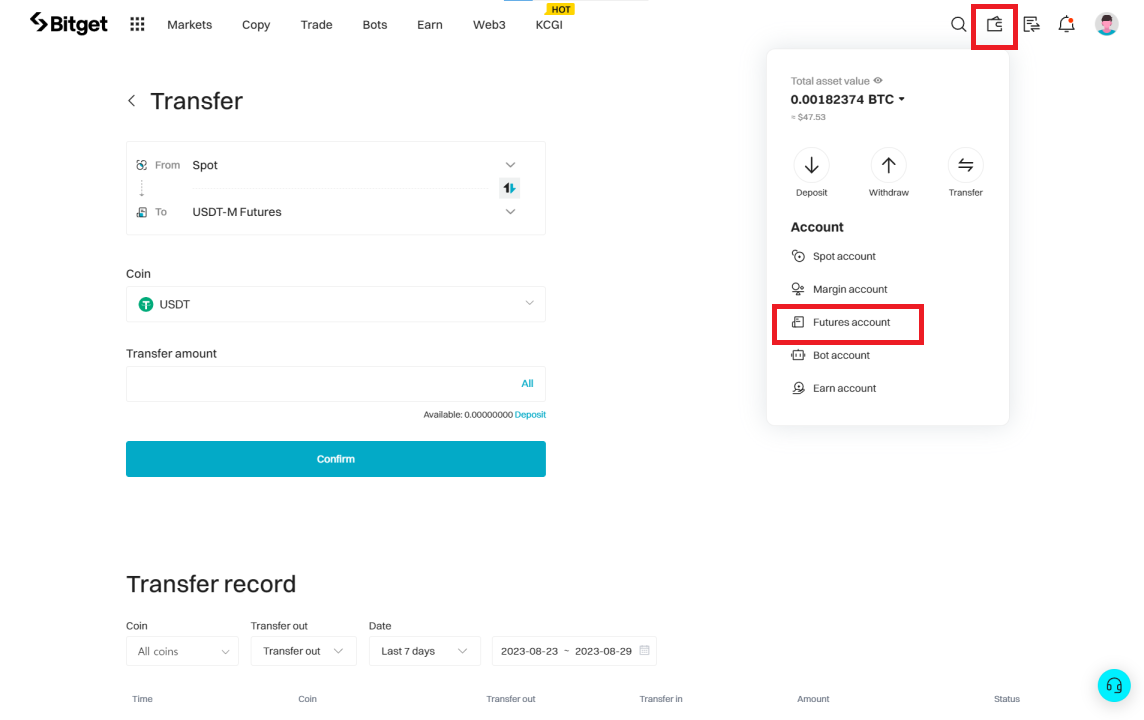Open the Trade menu
The width and height of the screenshot is (1144, 720).
click(x=317, y=25)
